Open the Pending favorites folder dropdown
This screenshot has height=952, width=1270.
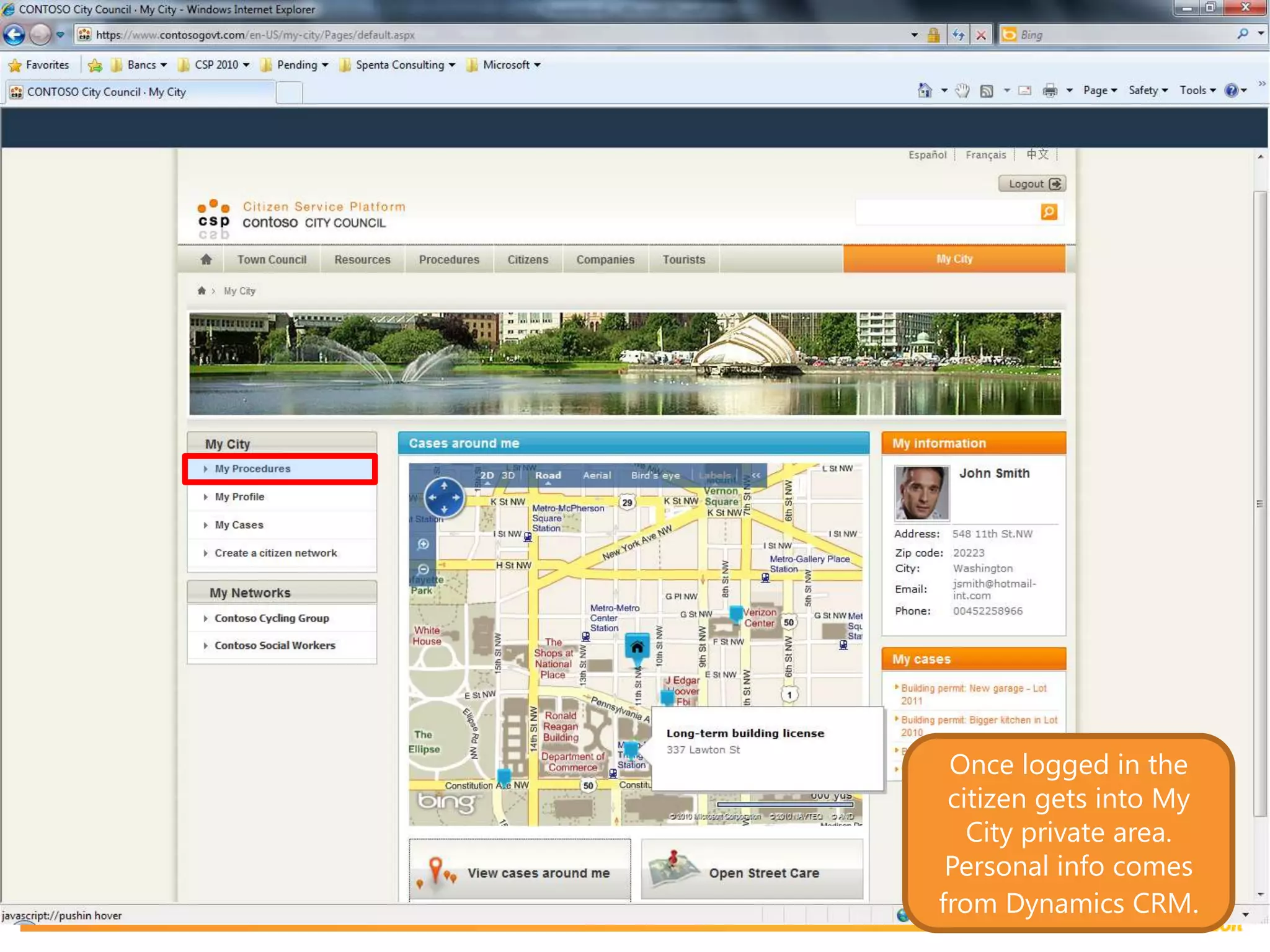[x=295, y=65]
